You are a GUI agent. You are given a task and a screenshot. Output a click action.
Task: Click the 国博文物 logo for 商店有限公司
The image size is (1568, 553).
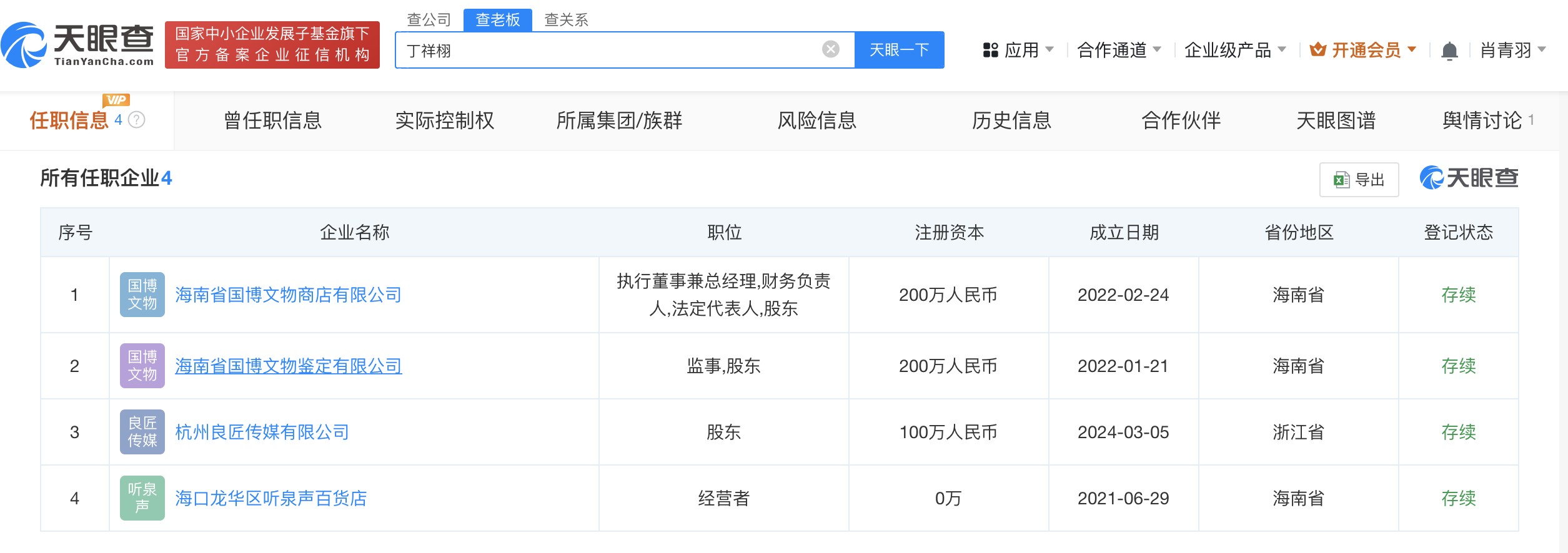[142, 295]
